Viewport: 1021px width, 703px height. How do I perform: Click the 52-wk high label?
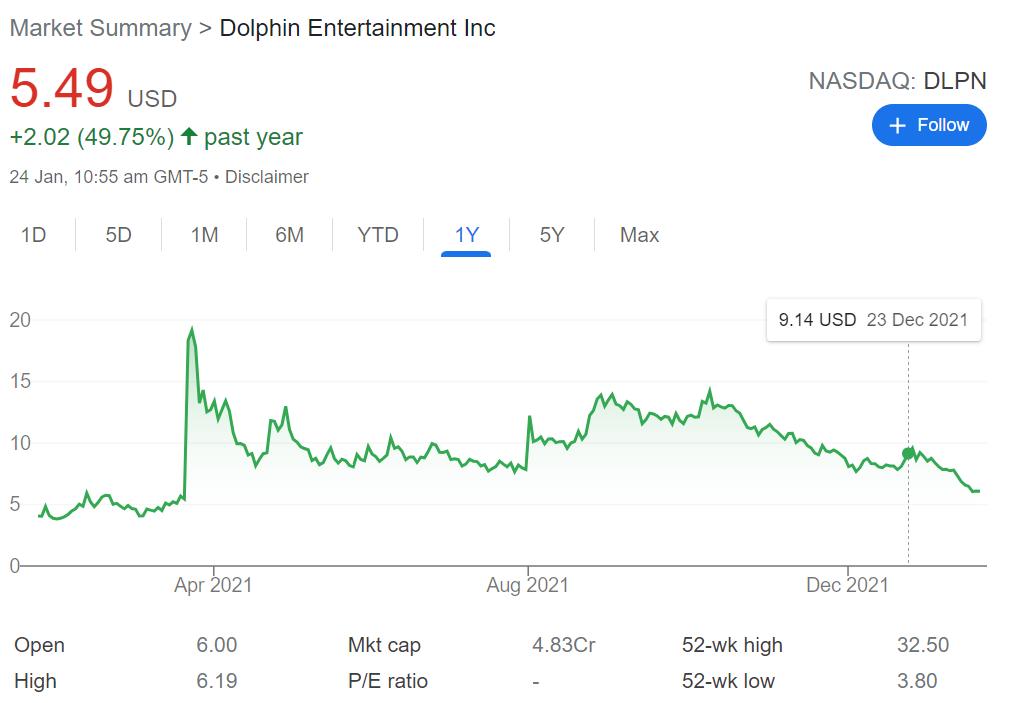[x=733, y=644]
